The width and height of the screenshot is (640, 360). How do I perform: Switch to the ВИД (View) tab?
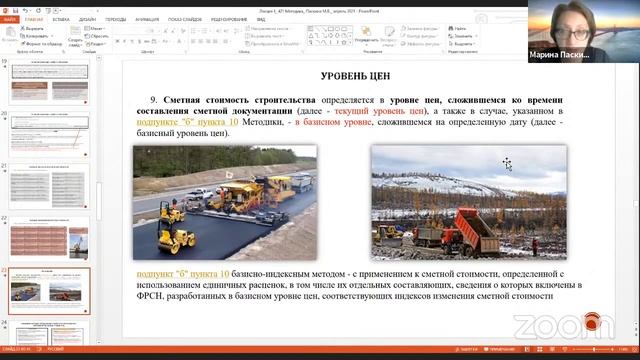261,19
